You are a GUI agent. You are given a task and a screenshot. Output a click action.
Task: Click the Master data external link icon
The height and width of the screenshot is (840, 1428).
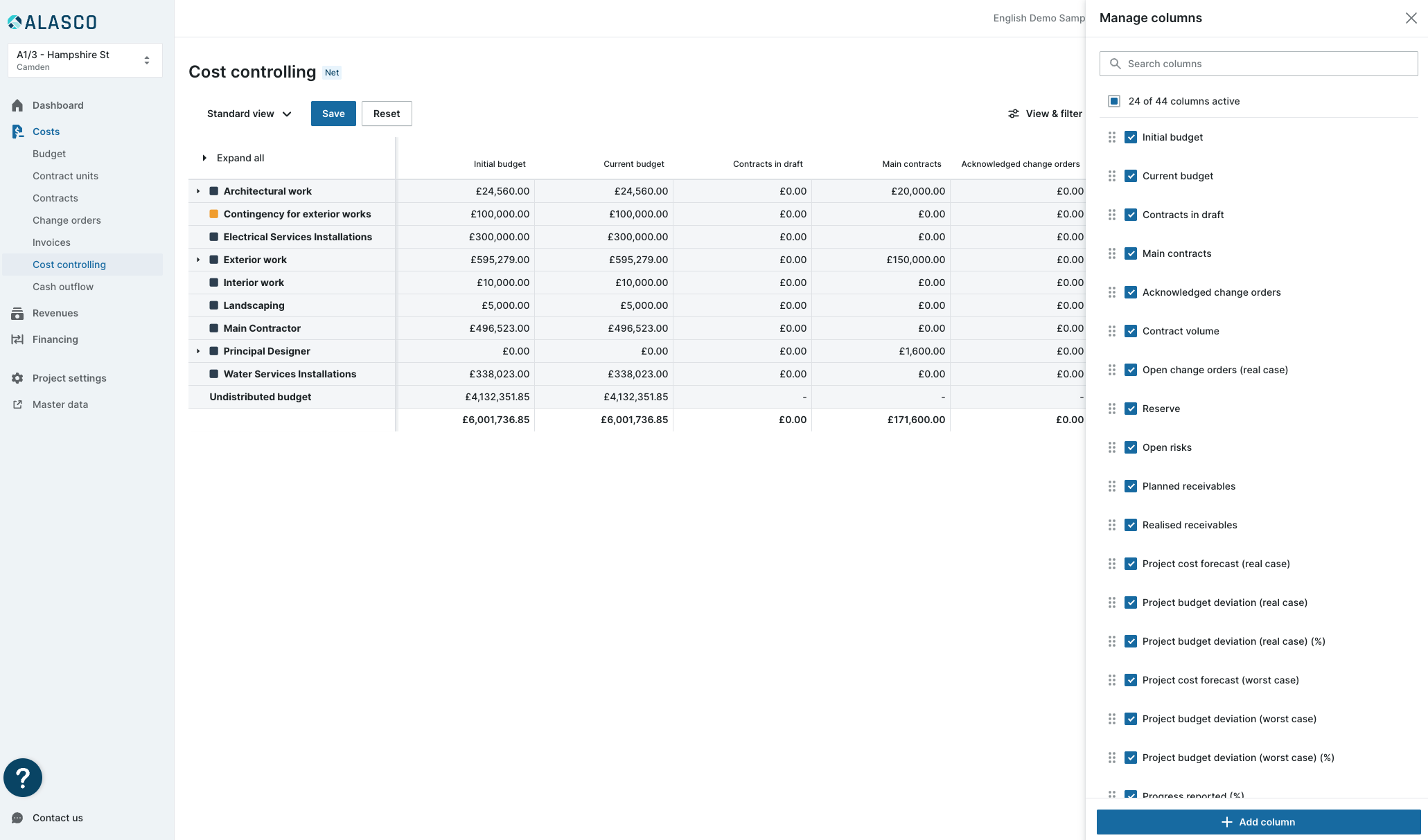17,404
